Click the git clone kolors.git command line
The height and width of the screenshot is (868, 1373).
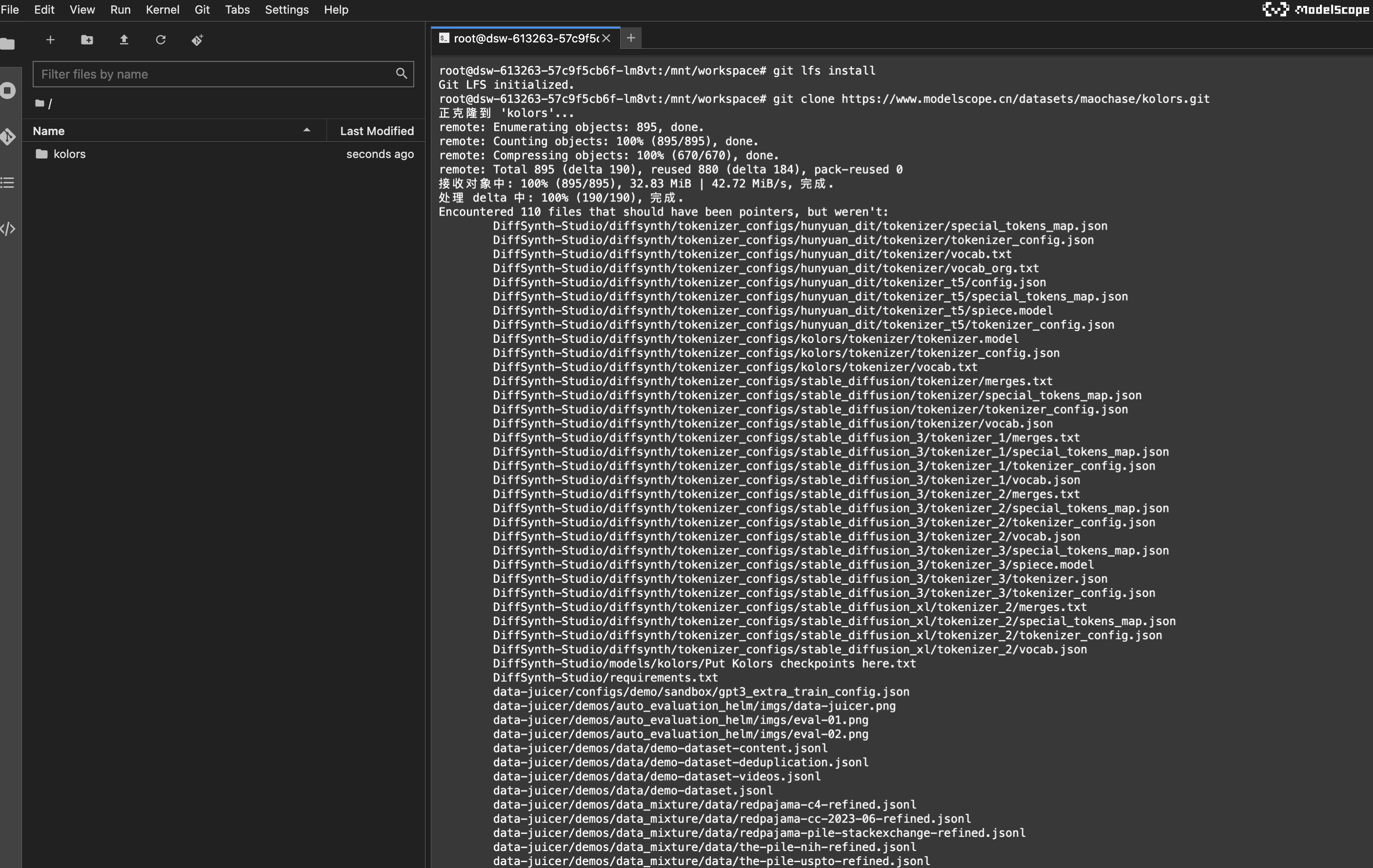[824, 99]
